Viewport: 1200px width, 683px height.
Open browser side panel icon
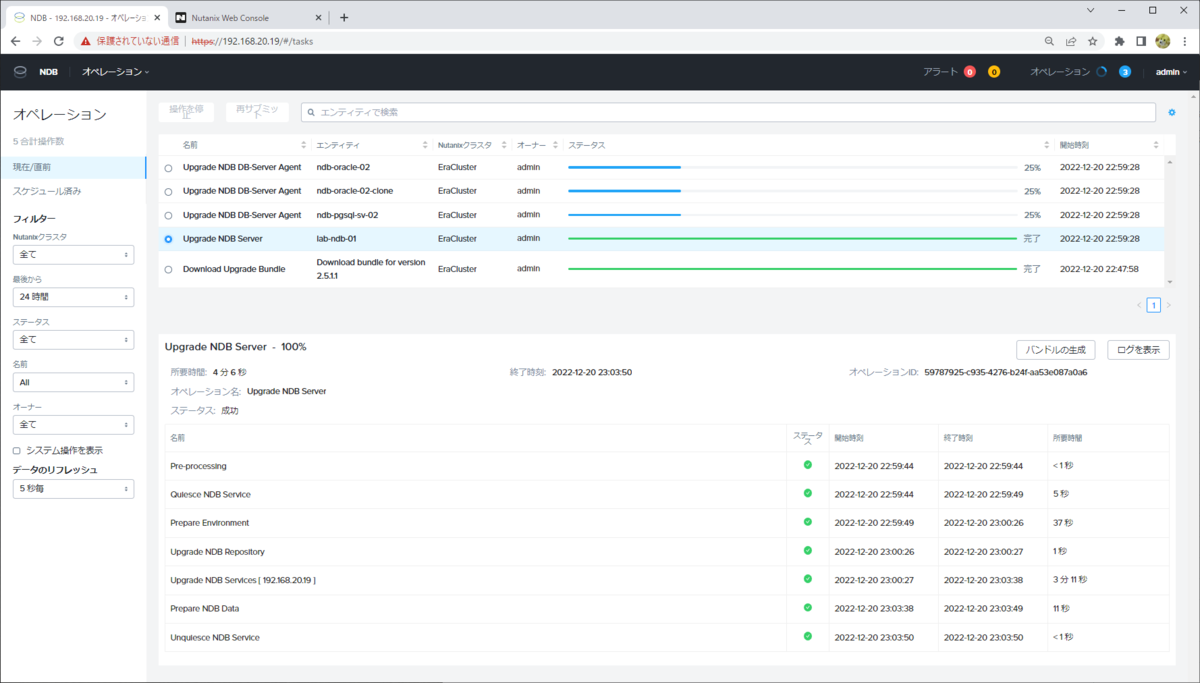pos(1141,41)
